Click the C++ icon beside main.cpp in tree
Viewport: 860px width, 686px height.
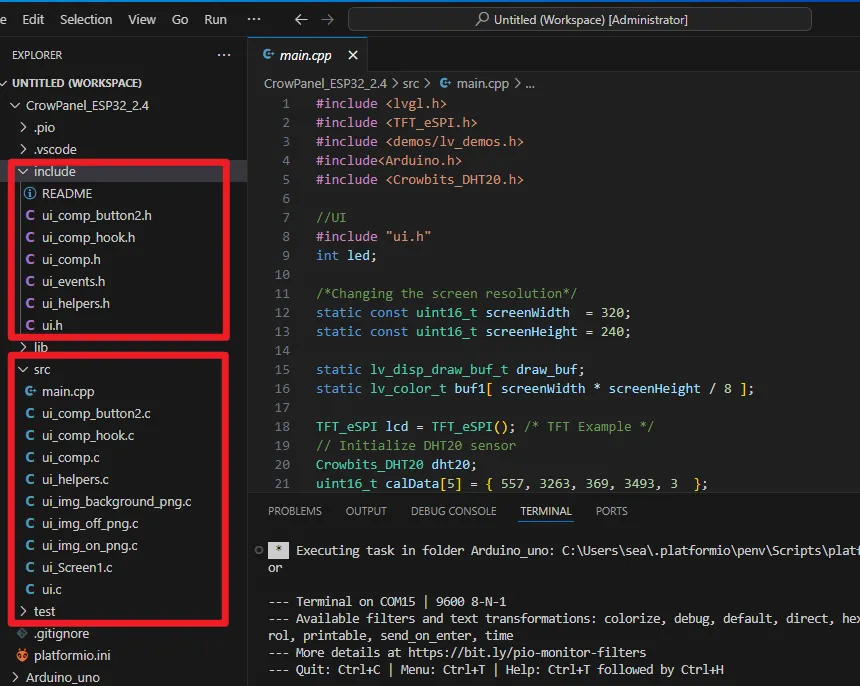pyautogui.click(x=30, y=392)
